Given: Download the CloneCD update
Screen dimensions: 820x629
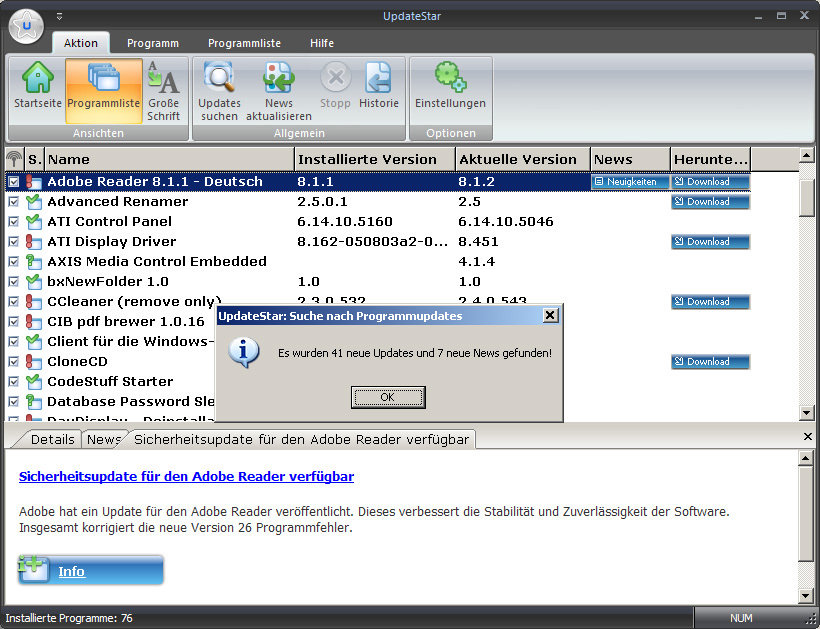Looking at the screenshot, I should click(710, 361).
